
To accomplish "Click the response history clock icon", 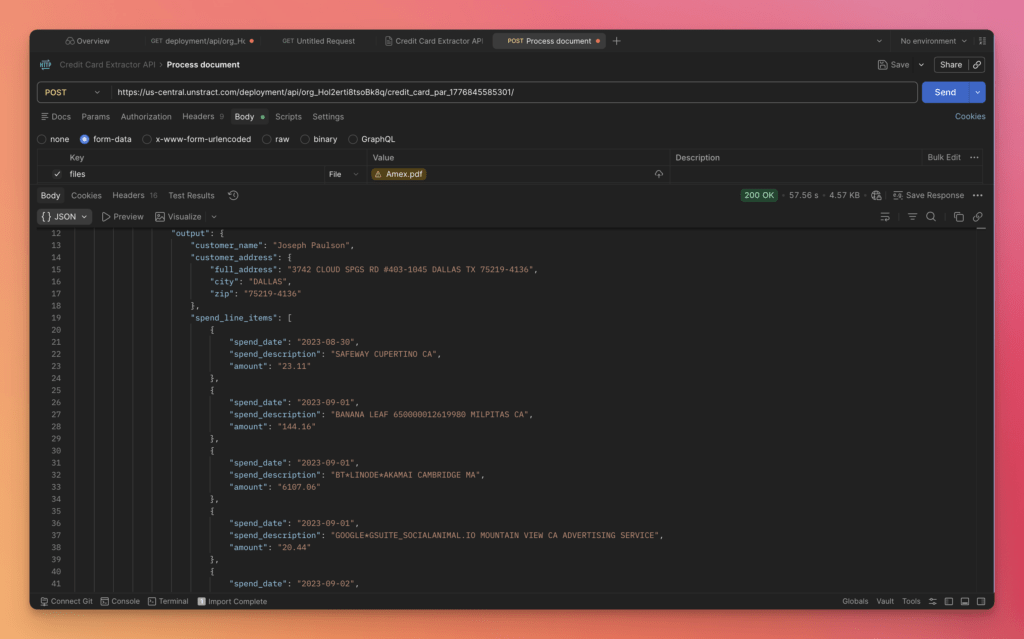I will pos(233,196).
